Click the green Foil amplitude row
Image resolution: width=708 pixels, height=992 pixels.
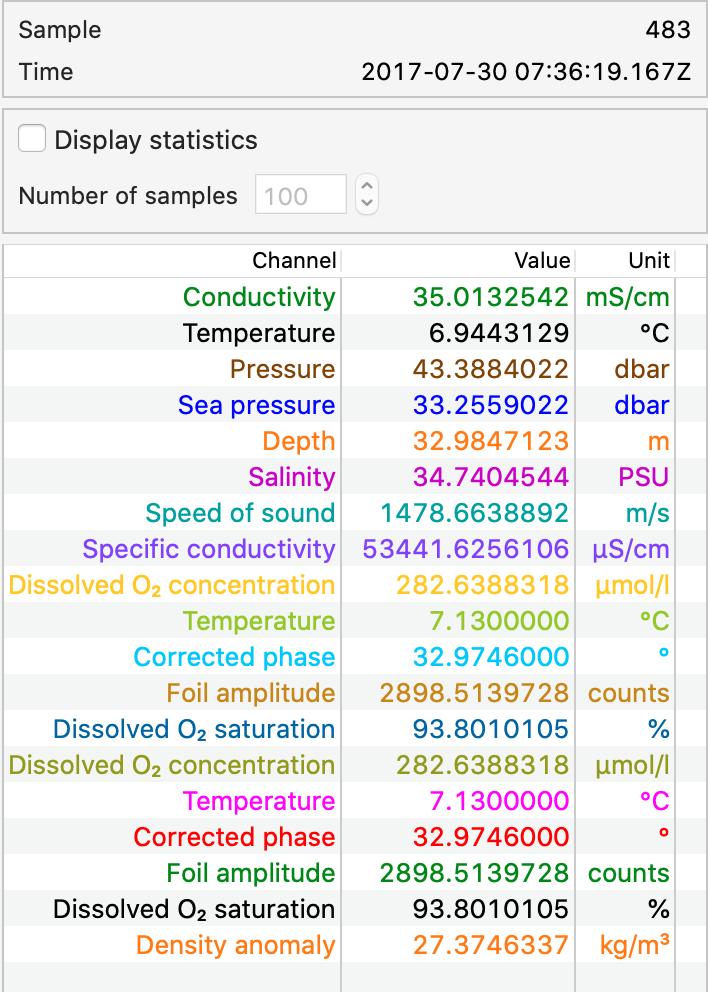pos(250,873)
